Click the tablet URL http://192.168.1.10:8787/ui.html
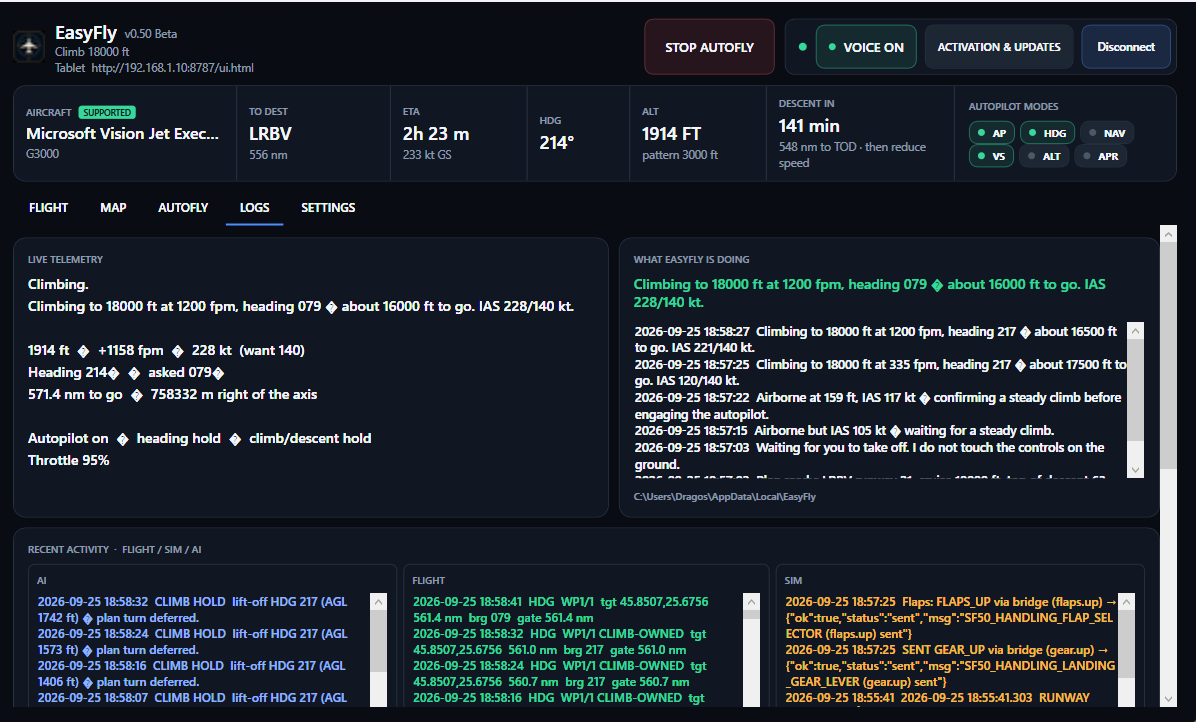Viewport: 1196px width, 722px height. pos(172,68)
